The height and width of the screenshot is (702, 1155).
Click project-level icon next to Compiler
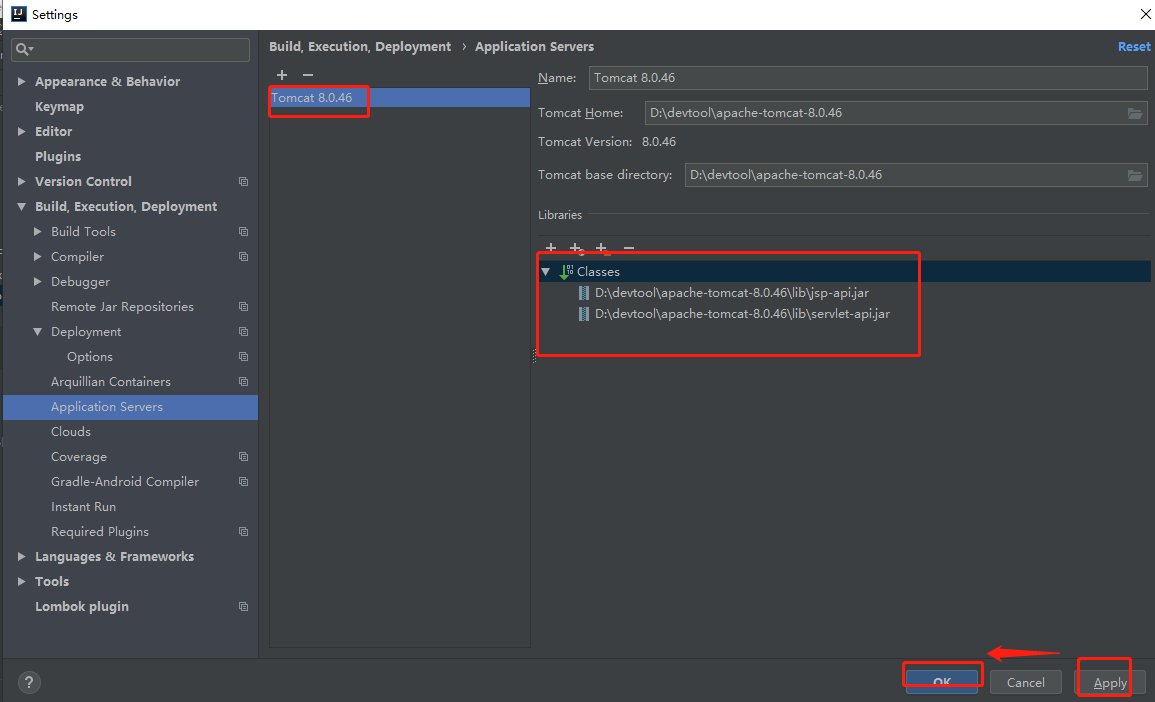(243, 257)
